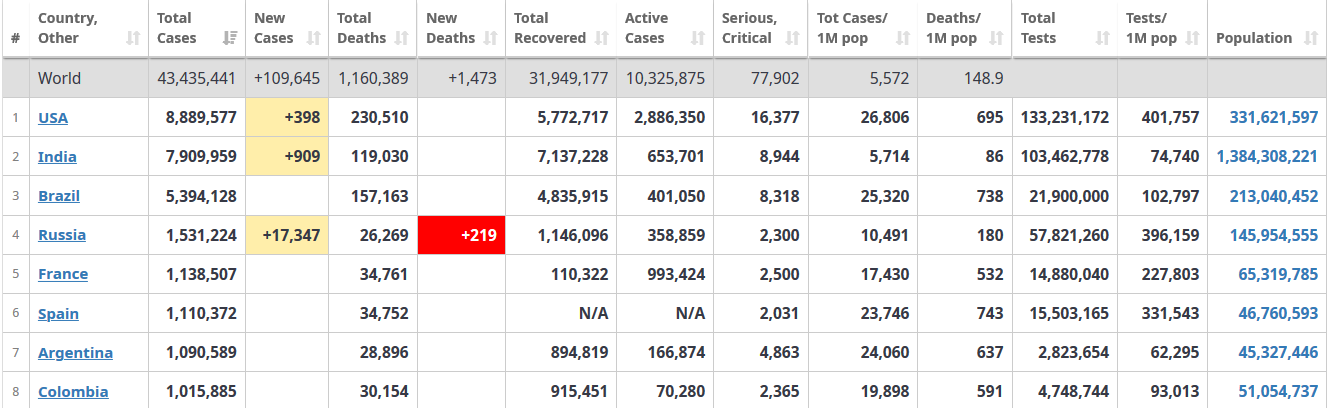Sort by Tests/1M pop arrows icon

[x=1193, y=38]
